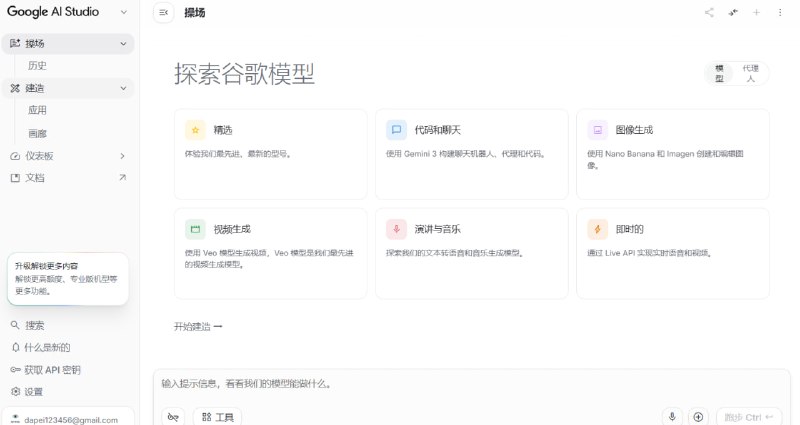Click the microphone icon on 演讲与音乐 card

396,229
